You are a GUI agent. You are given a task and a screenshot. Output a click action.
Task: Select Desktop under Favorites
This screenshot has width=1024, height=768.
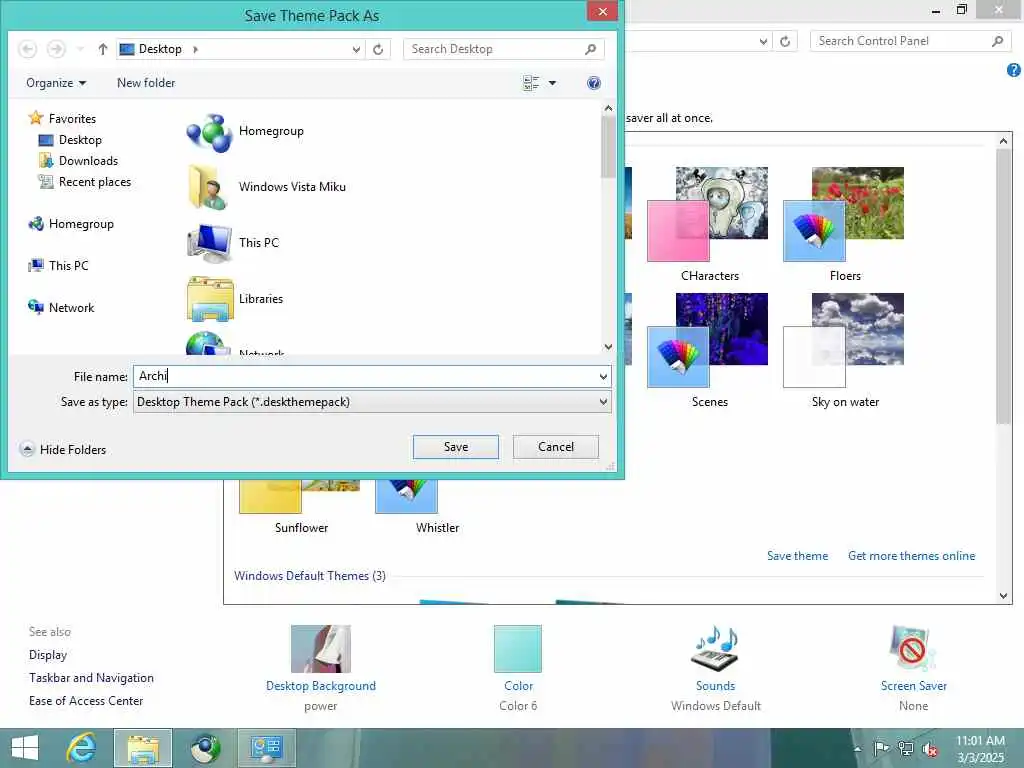click(x=70, y=140)
